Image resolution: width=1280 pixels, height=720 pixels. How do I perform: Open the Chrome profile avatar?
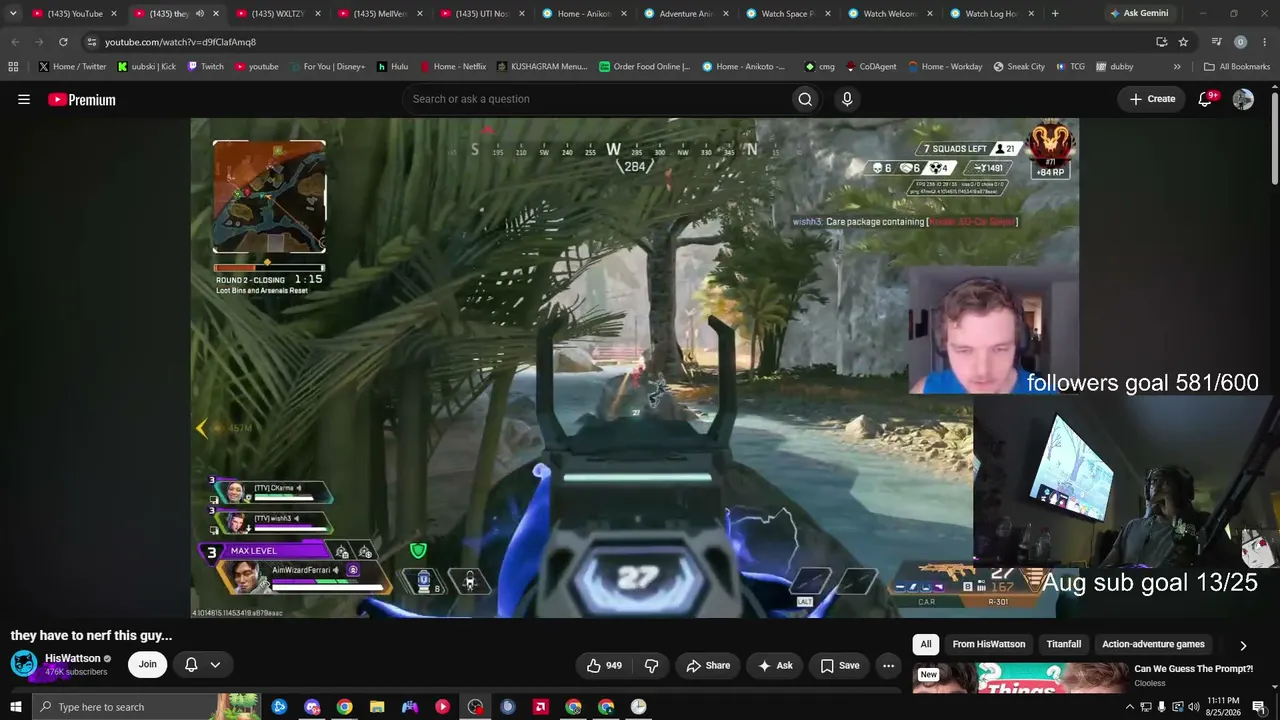1240,42
